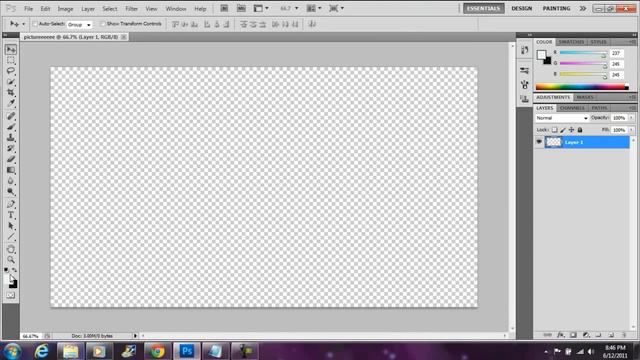Add a layer style with the fx icon
The image size is (640, 360).
561,335
